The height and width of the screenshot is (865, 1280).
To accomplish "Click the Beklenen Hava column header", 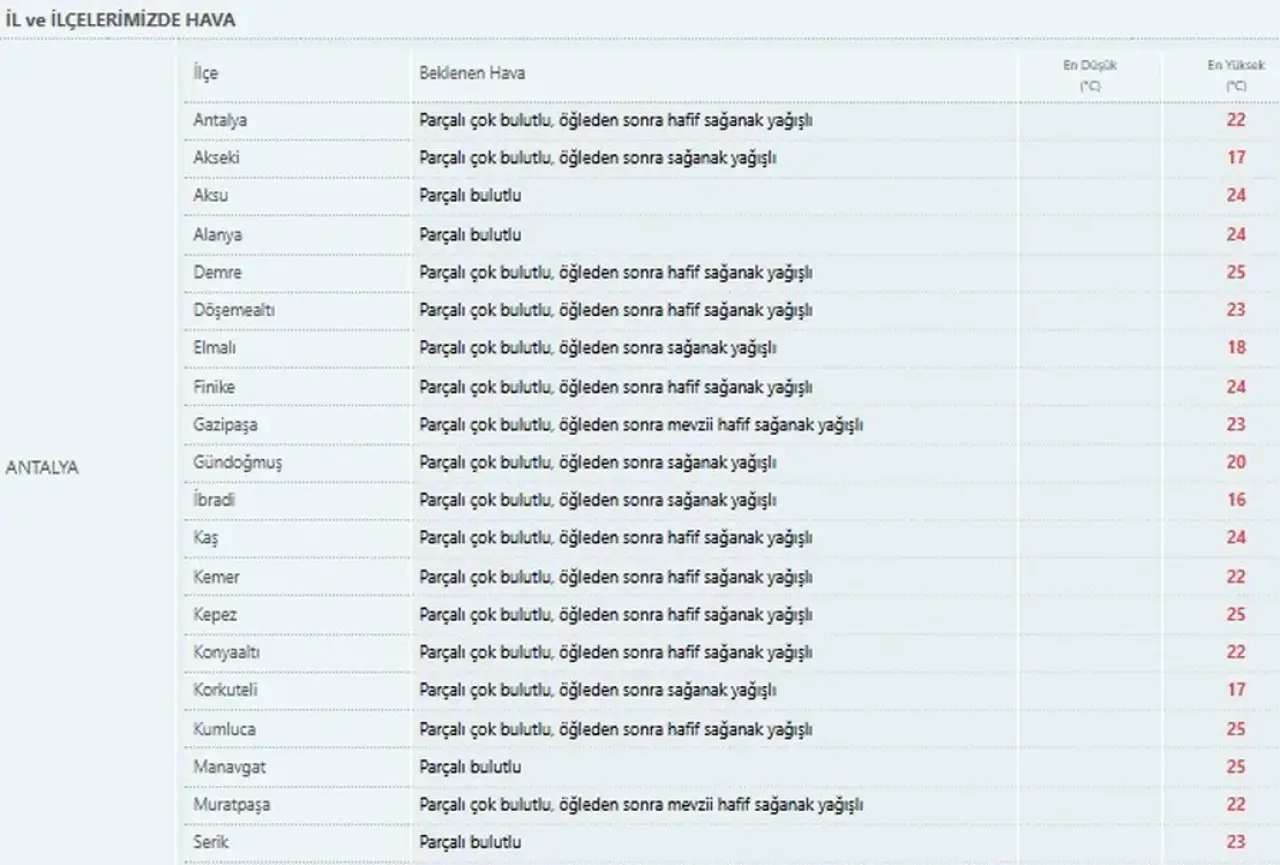I will tap(472, 73).
